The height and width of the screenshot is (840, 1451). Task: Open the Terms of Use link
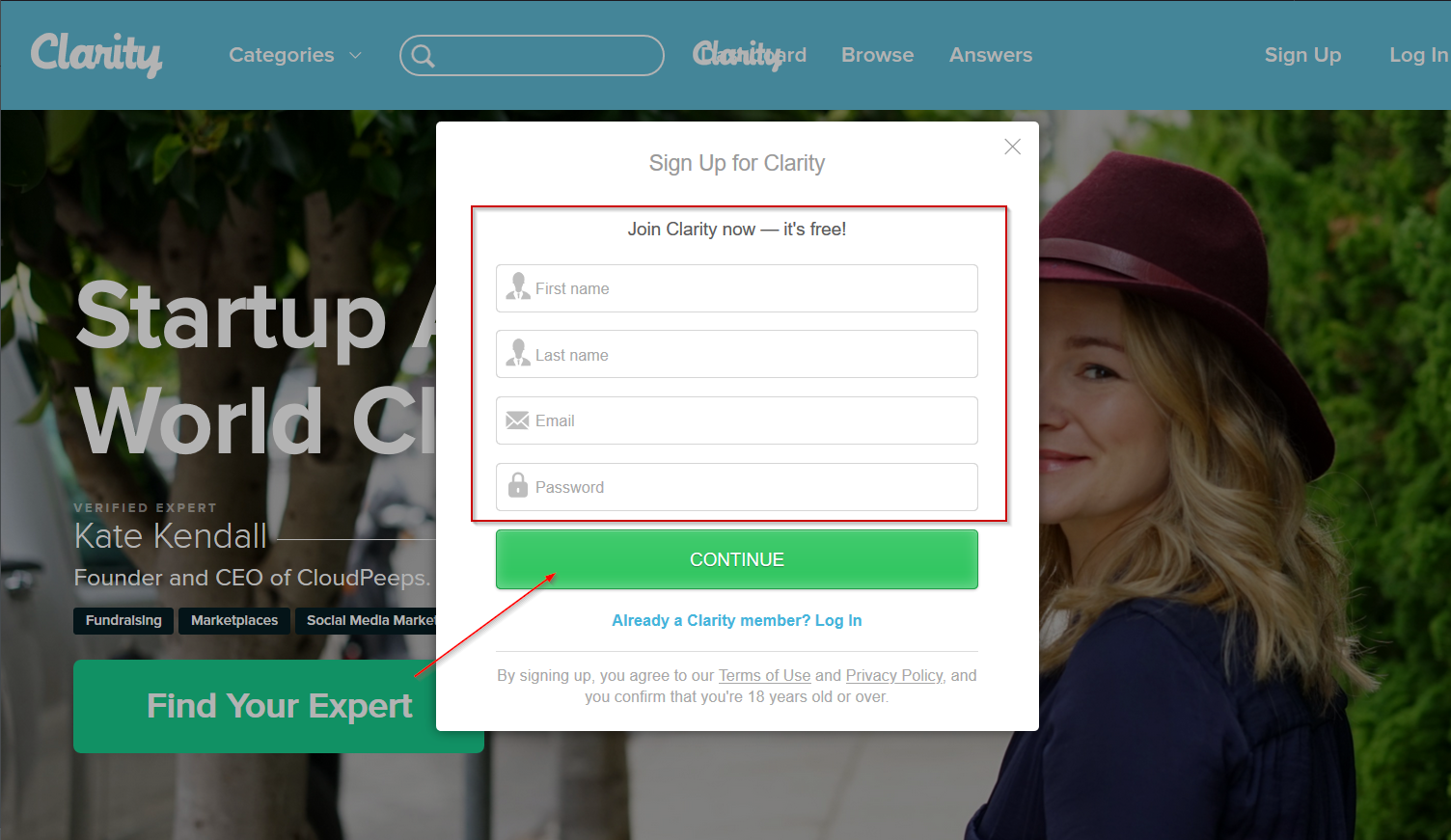click(x=764, y=675)
